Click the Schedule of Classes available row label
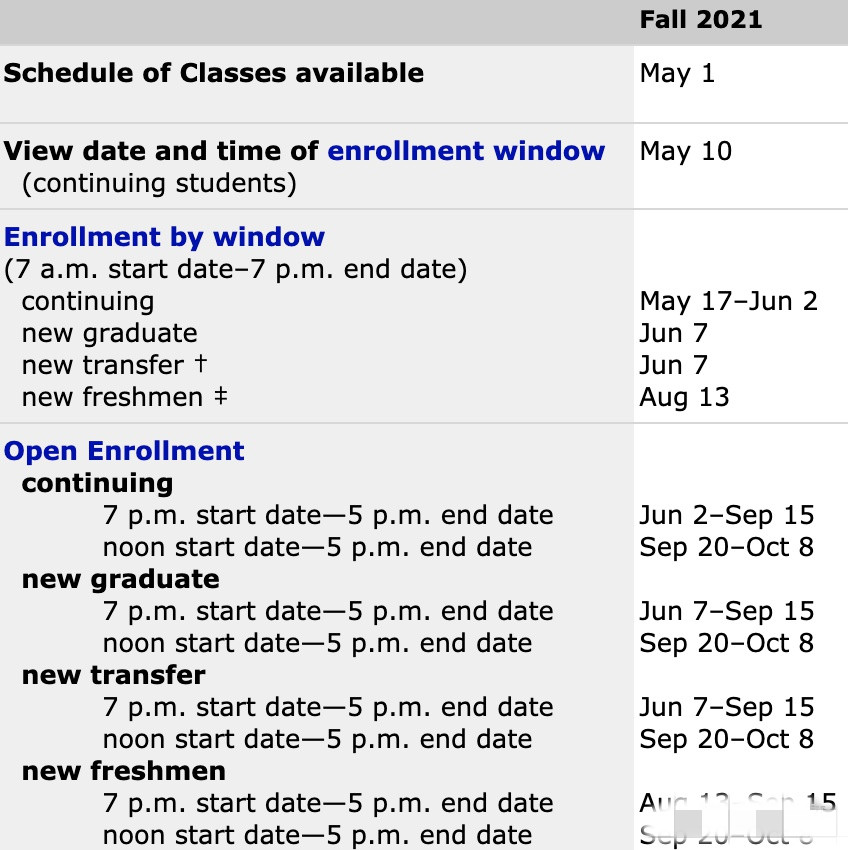Viewport: 848px width, 850px height. (x=214, y=73)
